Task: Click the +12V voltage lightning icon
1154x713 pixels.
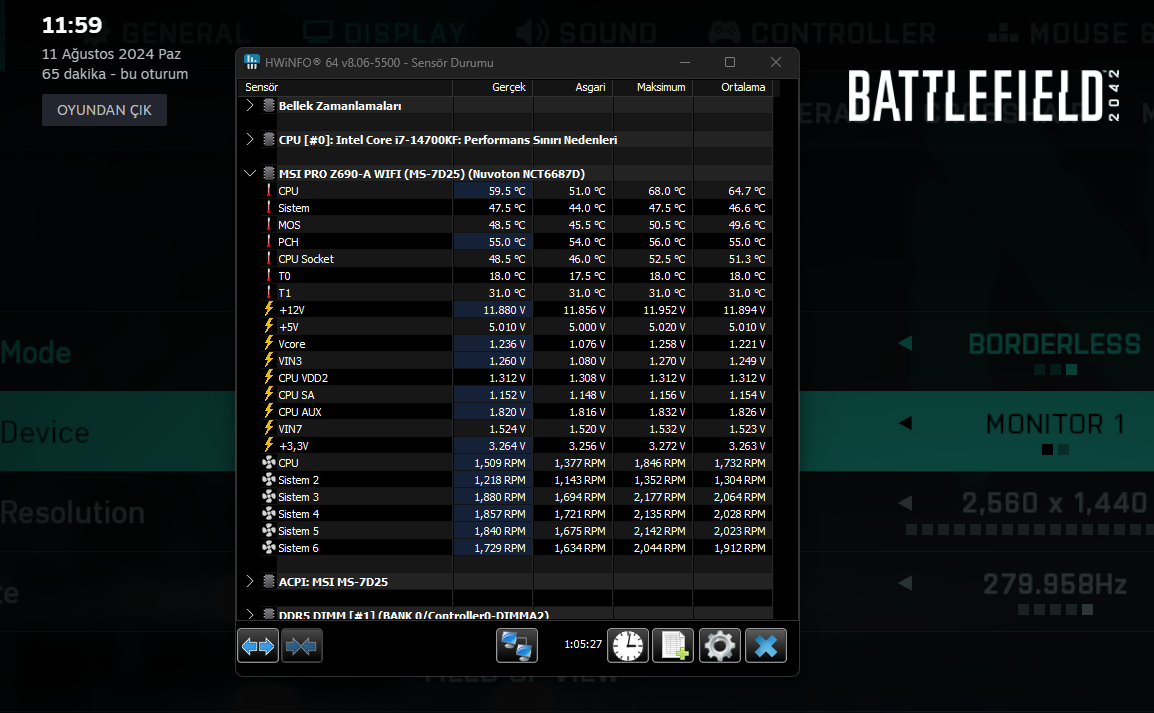Action: [269, 310]
